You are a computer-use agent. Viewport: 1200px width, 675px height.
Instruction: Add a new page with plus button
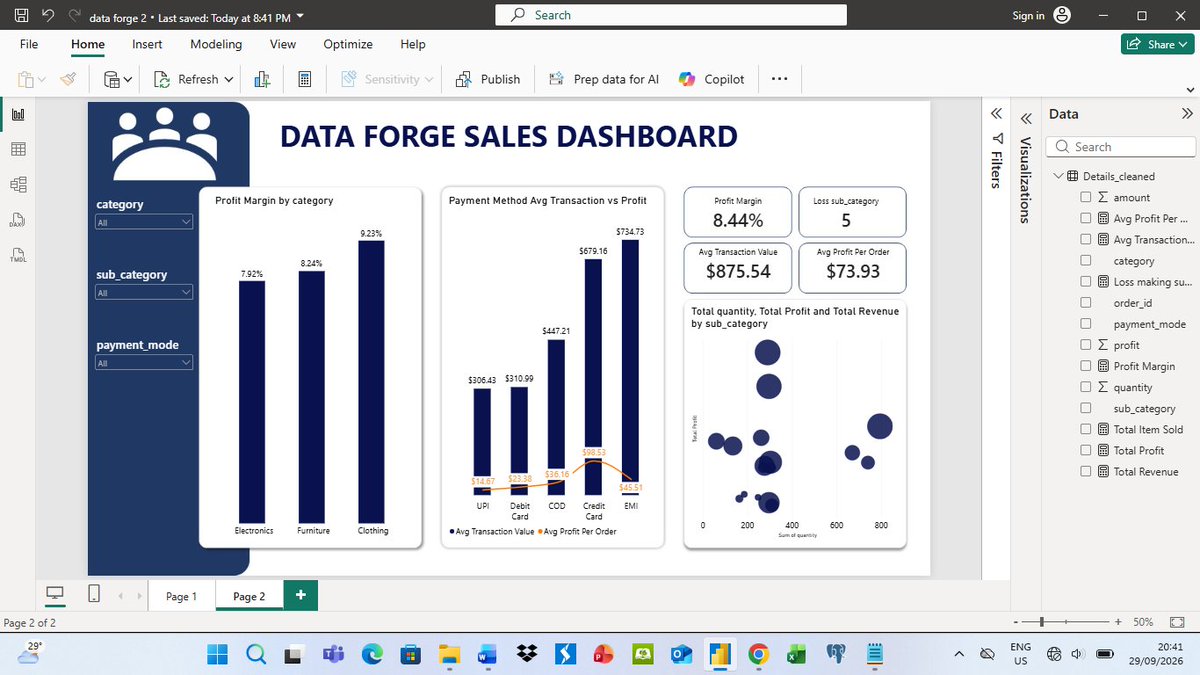click(x=300, y=595)
